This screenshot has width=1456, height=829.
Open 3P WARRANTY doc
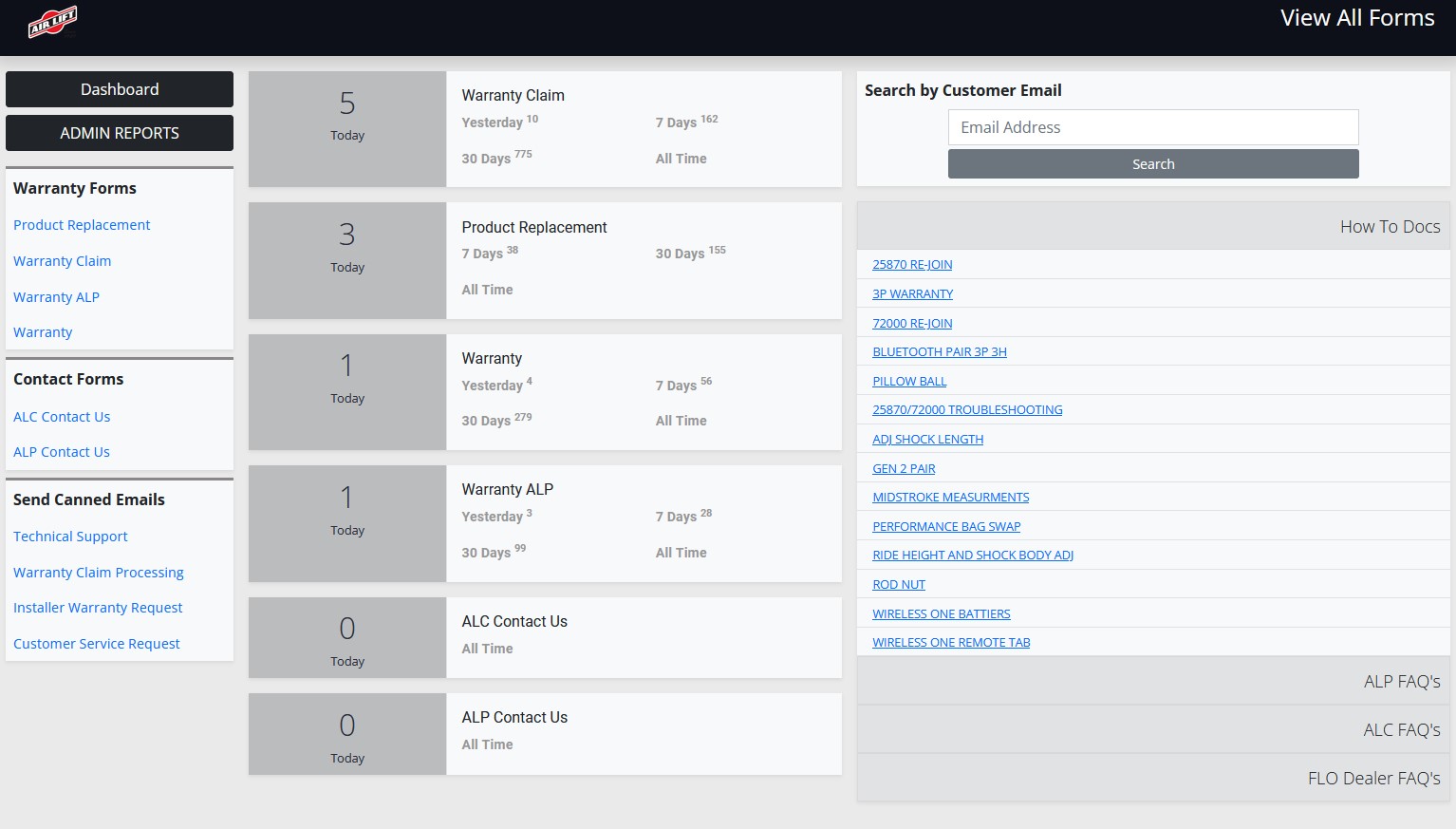coord(912,294)
